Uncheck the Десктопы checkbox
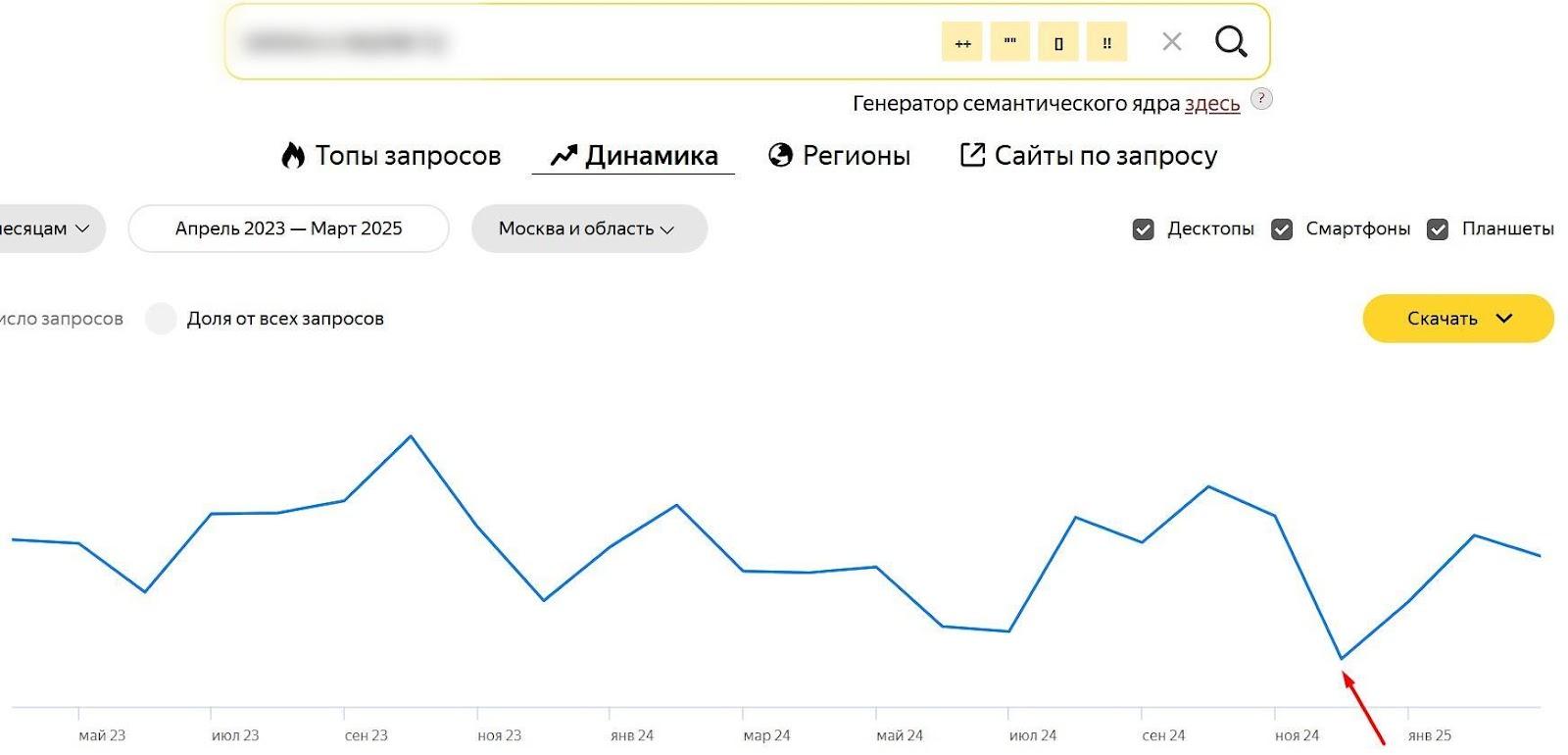 1143,229
